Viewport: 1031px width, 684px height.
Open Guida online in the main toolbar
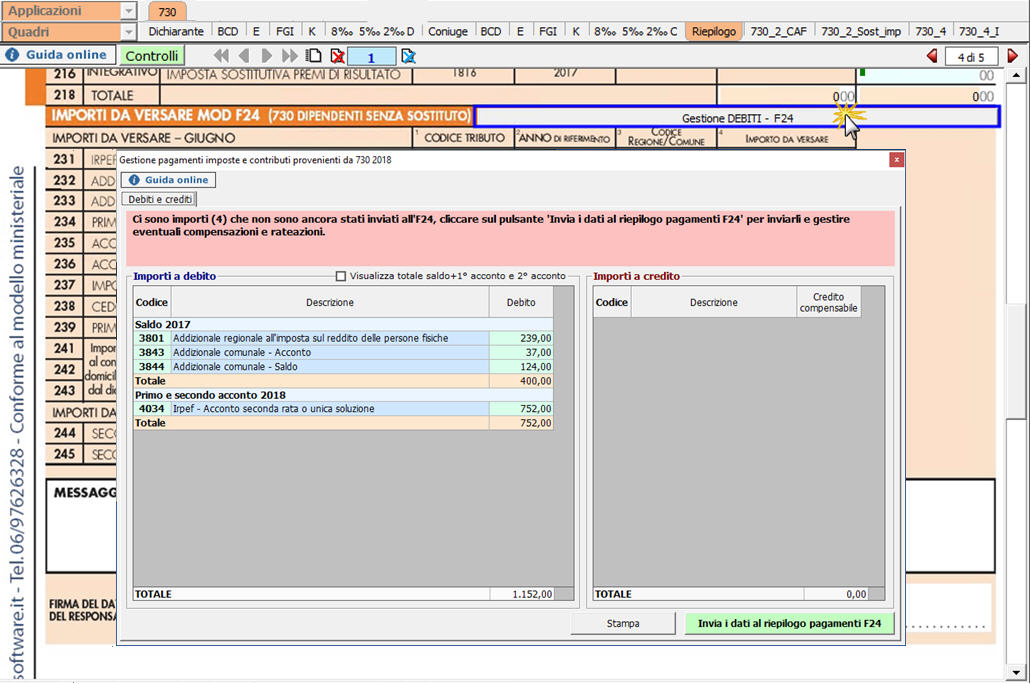coord(59,55)
